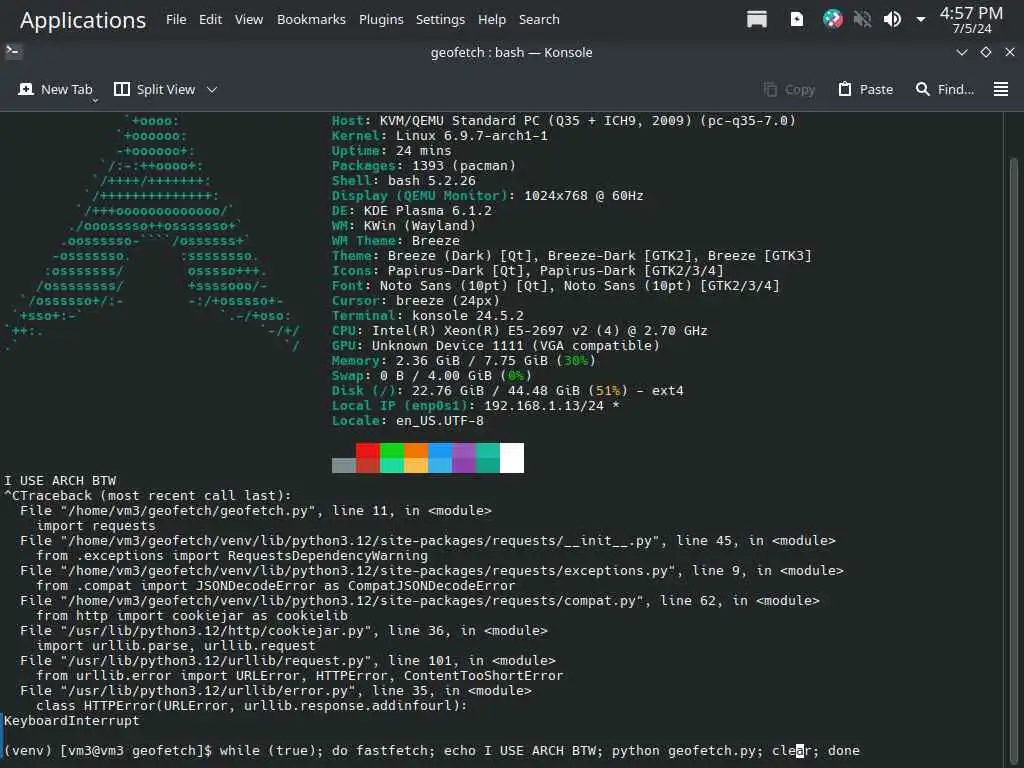
Task: Click the 'Terminal: konsole 24.5.2' line
Action: point(428,316)
